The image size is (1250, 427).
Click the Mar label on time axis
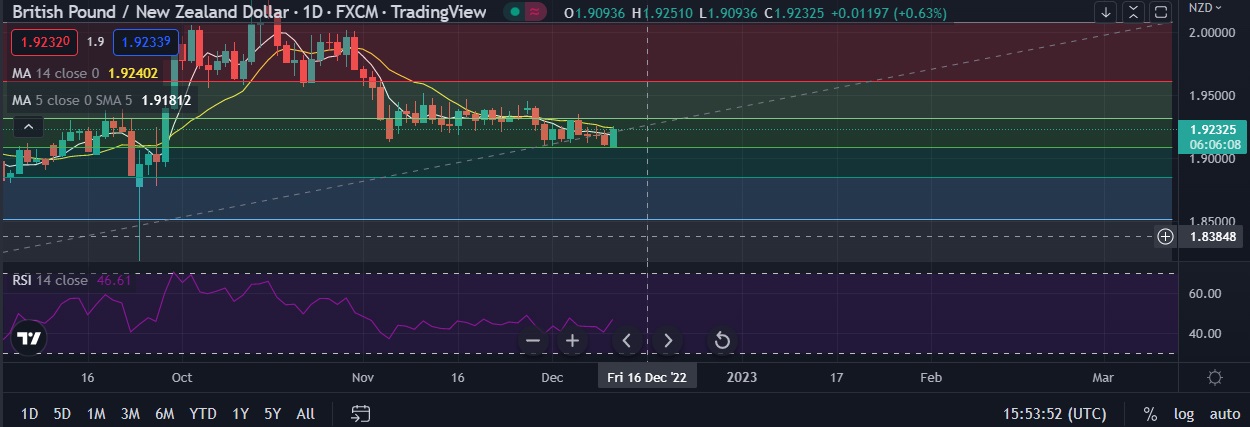click(x=1103, y=377)
